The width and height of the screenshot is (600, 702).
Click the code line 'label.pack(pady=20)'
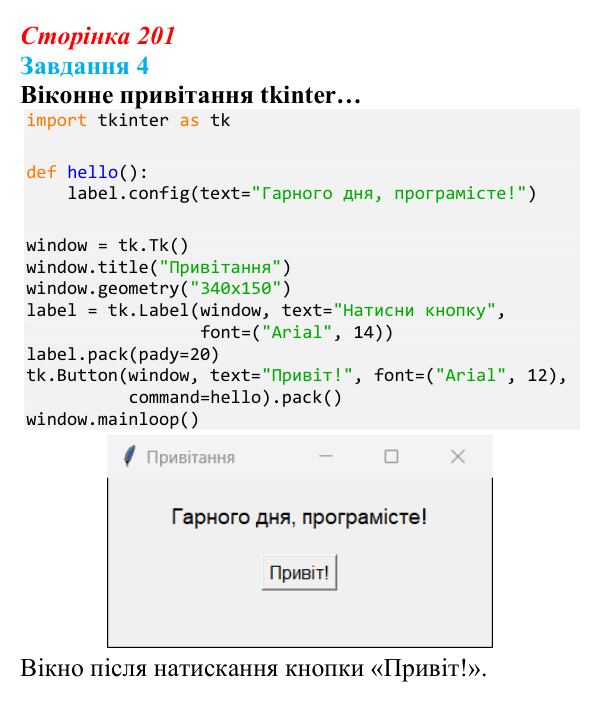[x=122, y=354]
